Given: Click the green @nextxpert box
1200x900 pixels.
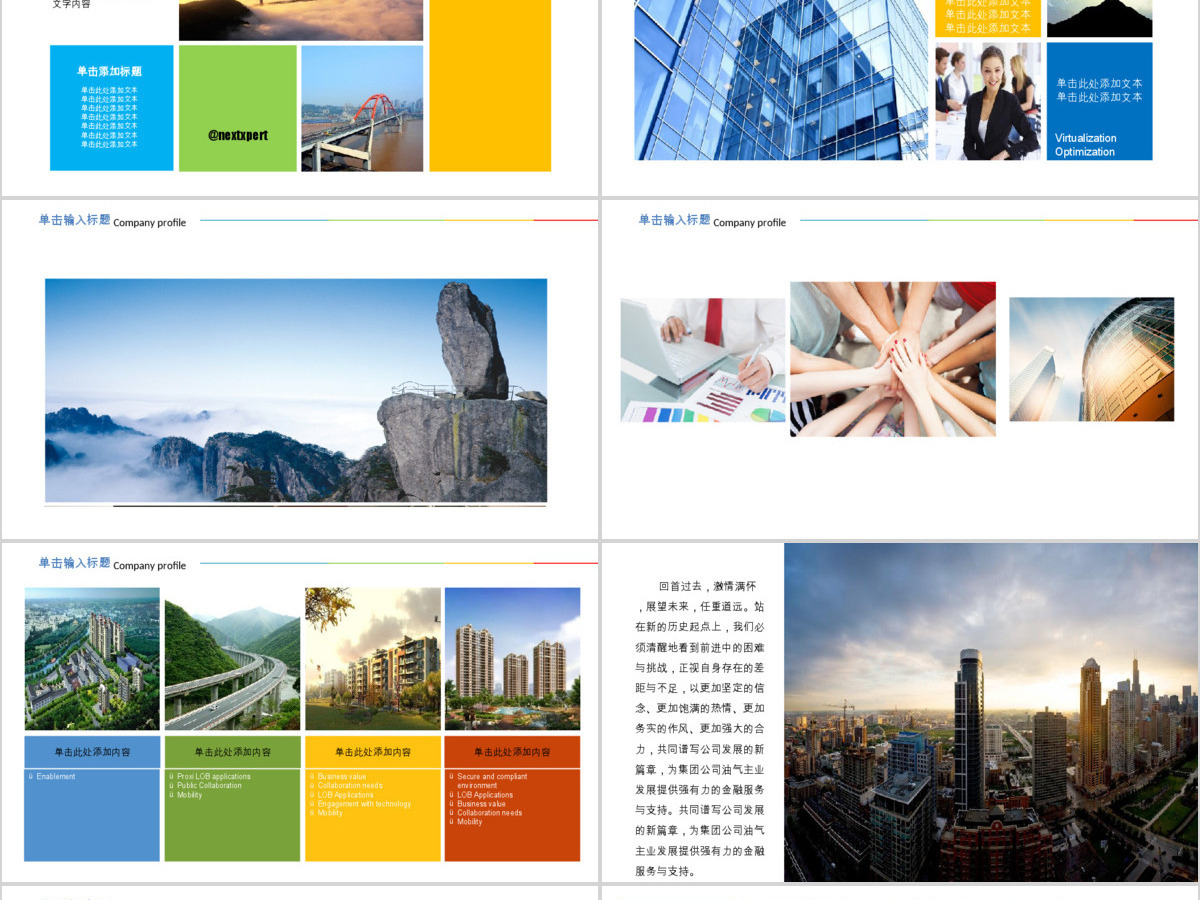Looking at the screenshot, I should 238,108.
